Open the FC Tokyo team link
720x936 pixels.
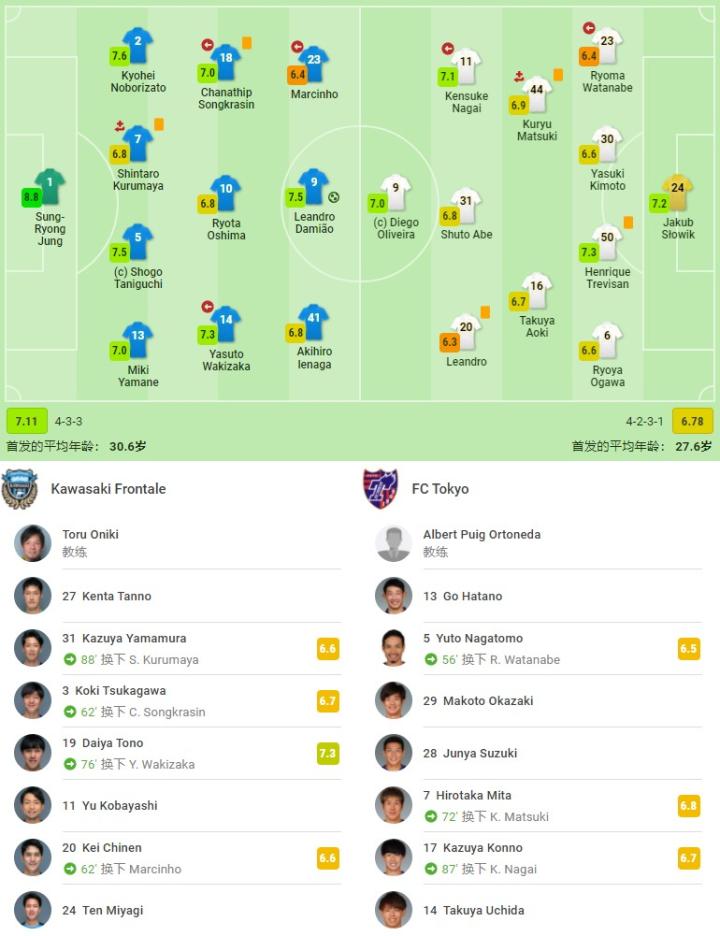pyautogui.click(x=440, y=489)
